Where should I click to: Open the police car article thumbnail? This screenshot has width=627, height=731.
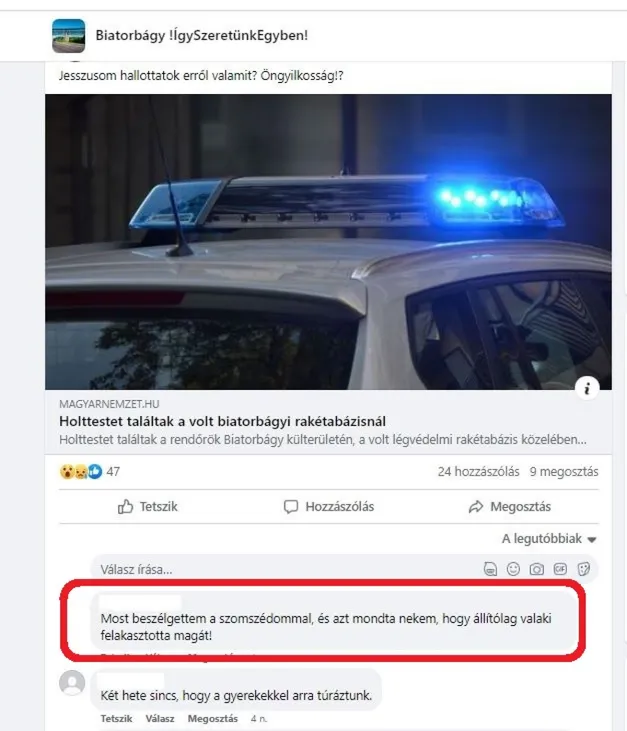coord(328,241)
